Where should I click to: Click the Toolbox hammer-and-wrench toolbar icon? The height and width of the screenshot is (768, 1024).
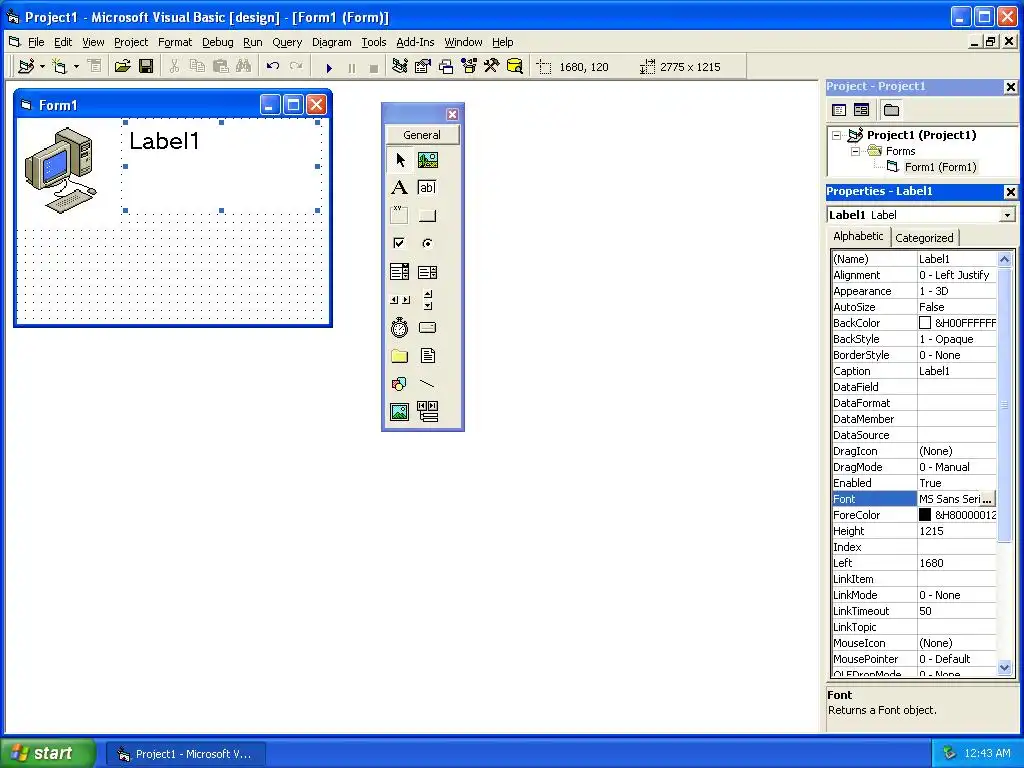pyautogui.click(x=491, y=67)
